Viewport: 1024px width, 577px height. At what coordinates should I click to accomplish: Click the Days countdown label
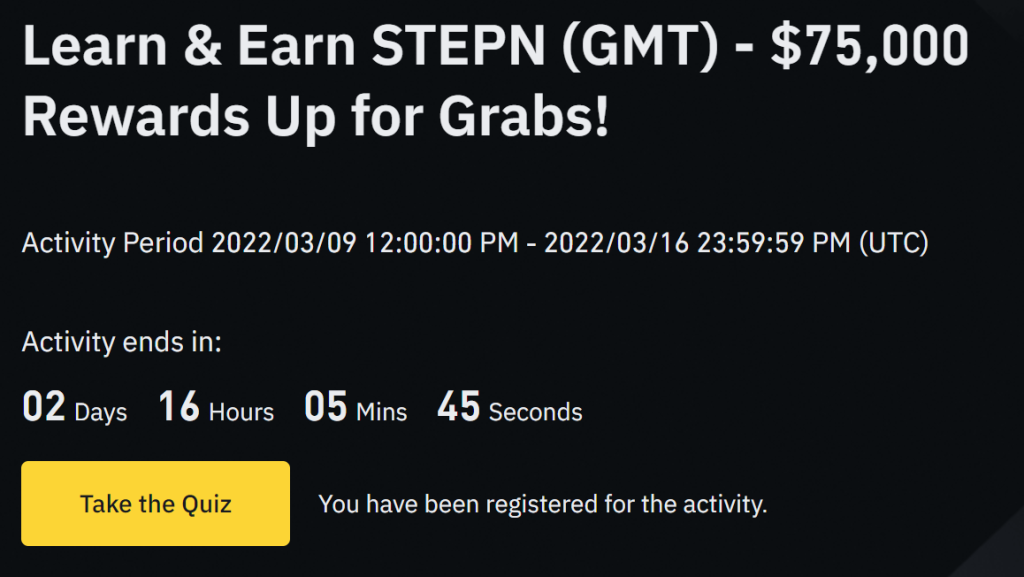101,412
